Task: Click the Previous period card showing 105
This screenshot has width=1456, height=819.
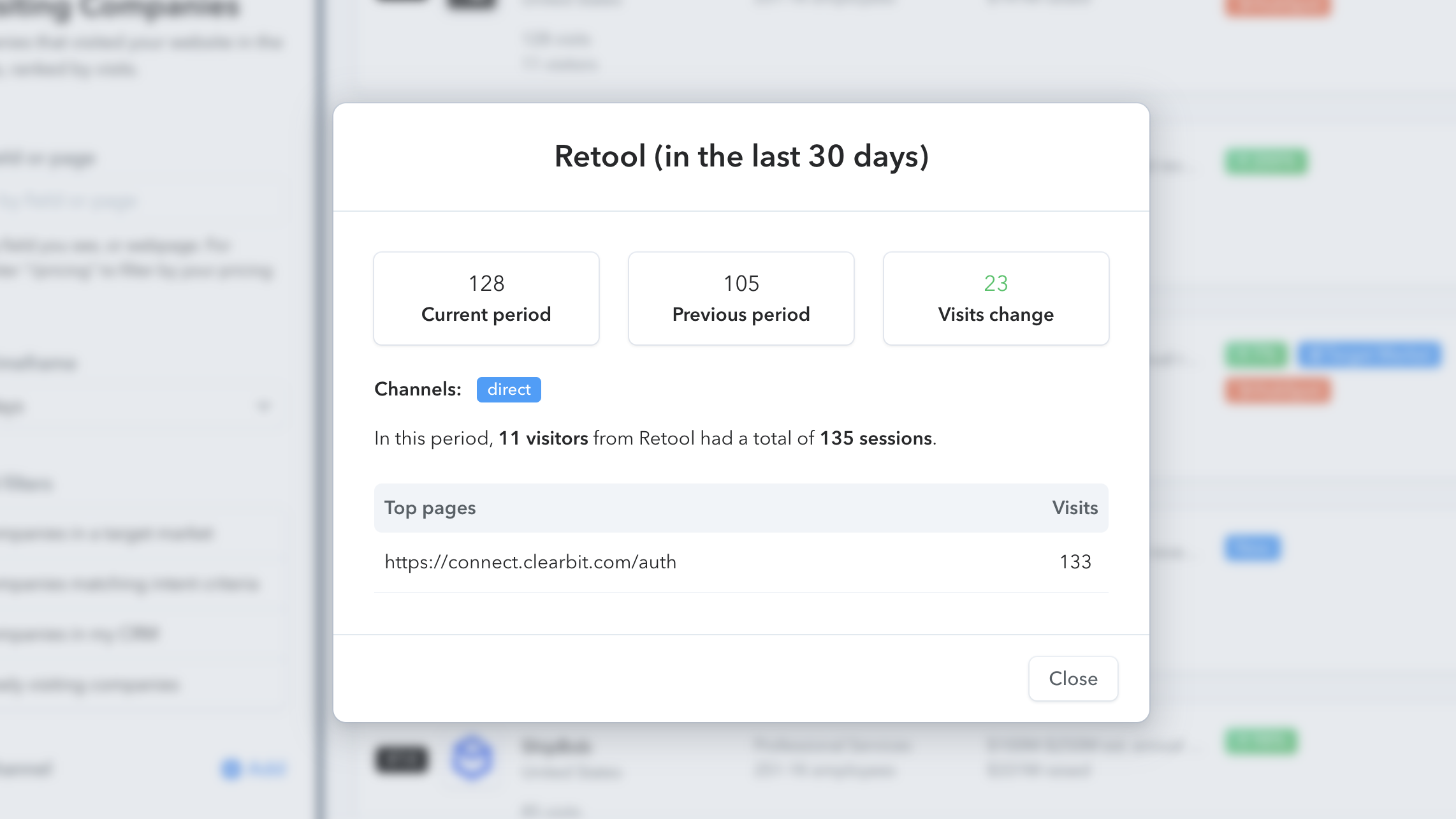Action: pos(741,299)
